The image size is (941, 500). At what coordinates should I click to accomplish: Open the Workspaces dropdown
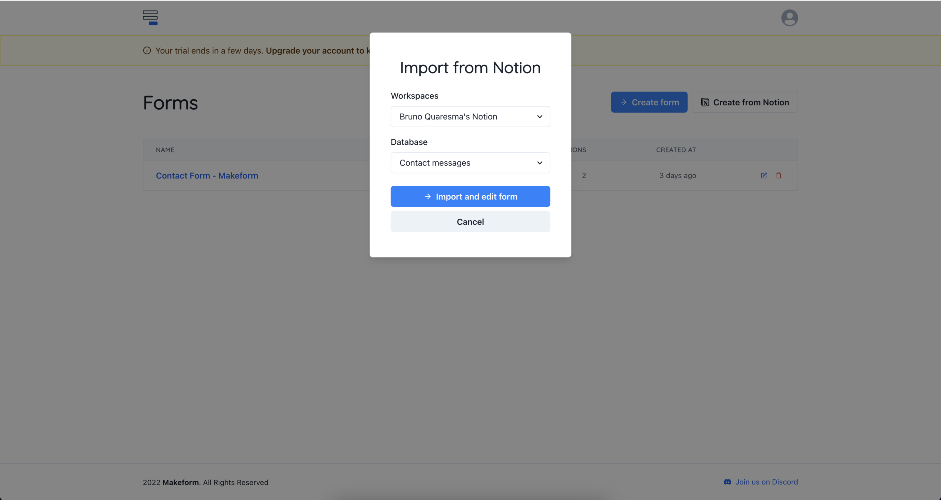point(470,116)
